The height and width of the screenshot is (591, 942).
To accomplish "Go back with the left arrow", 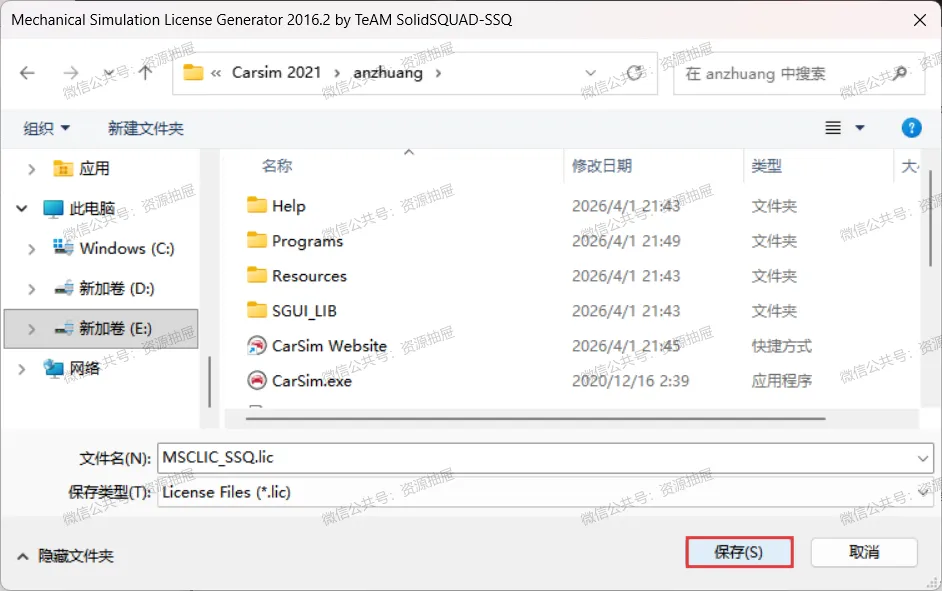I will [x=27, y=73].
